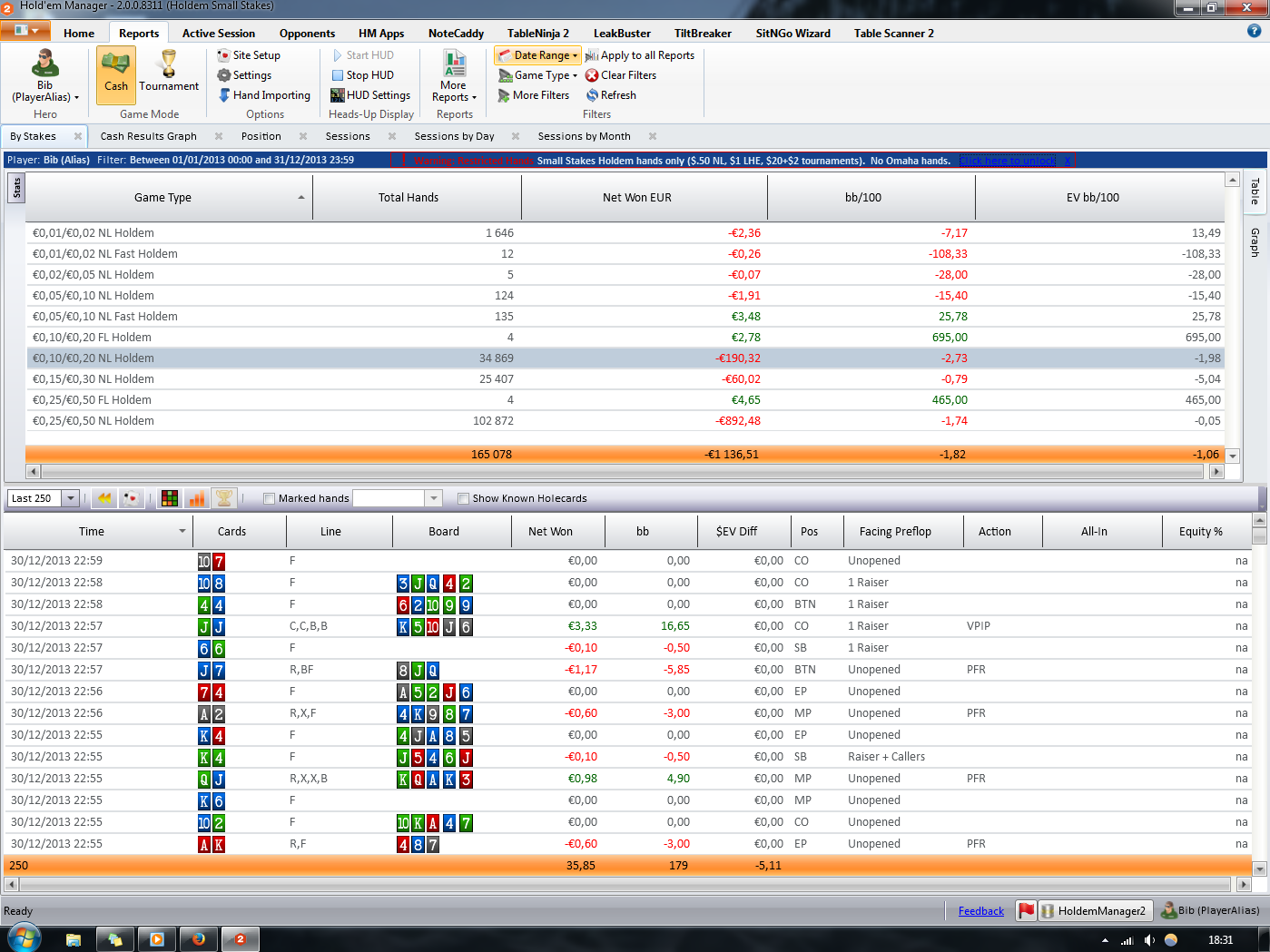Click Bib (PlayerAlias) in the status bar

[x=1211, y=910]
